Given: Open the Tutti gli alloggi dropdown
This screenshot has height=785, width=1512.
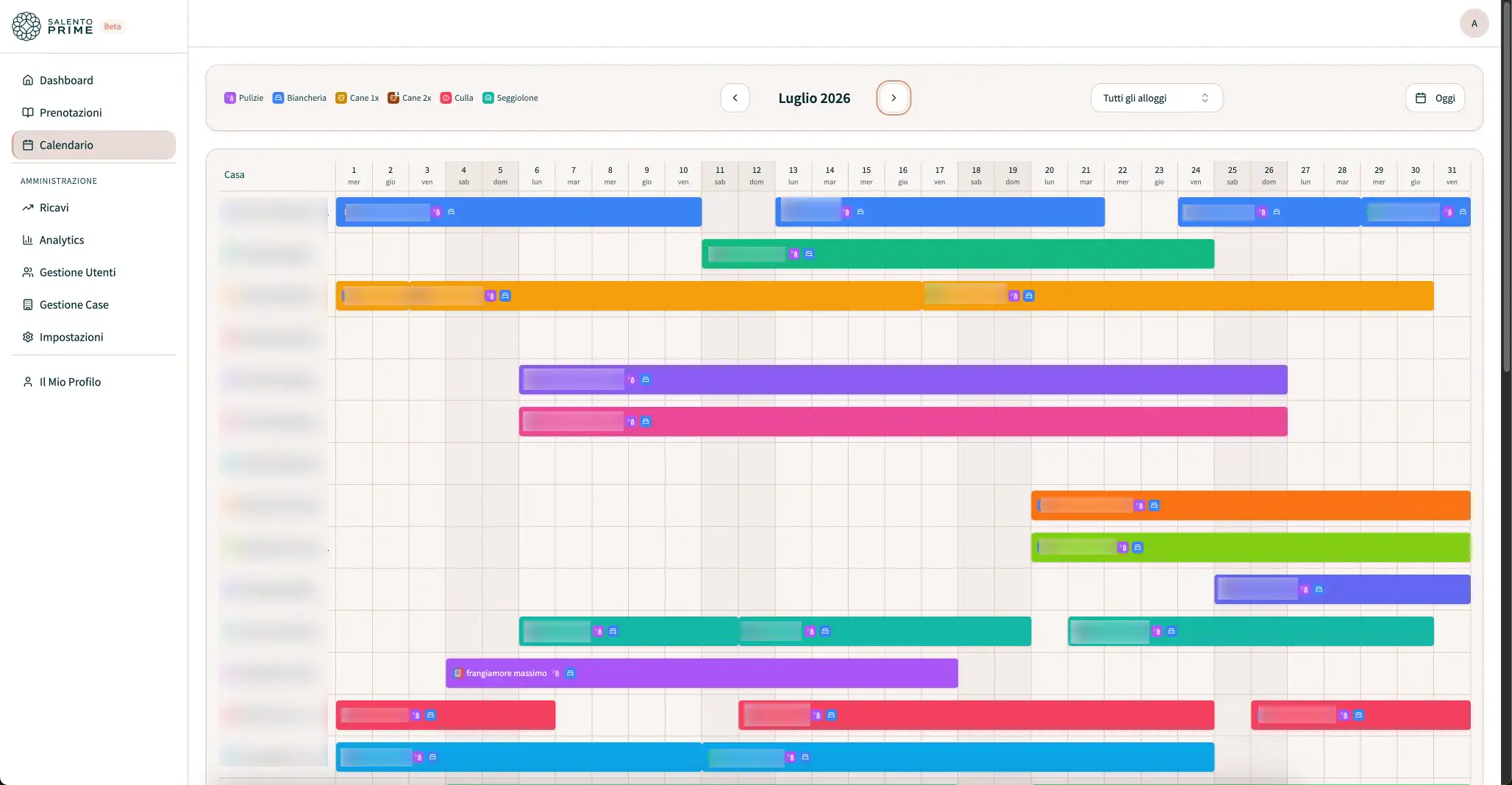Looking at the screenshot, I should [1156, 98].
